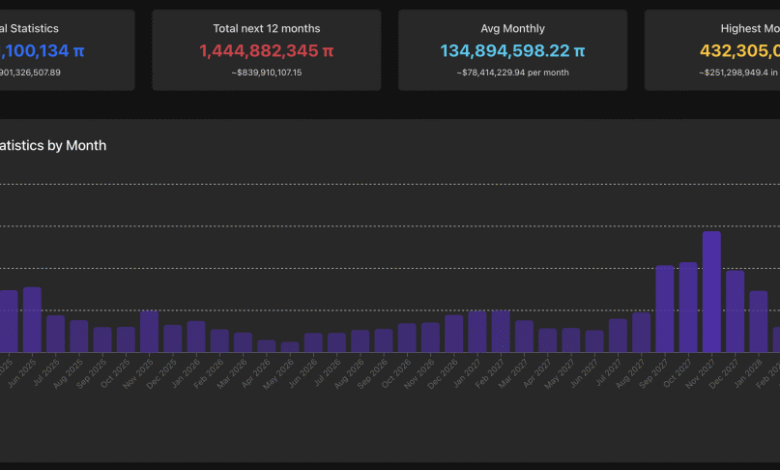Screen dimensions: 780x470
Task: Select the Nov 2025 bar
Action: [149, 331]
